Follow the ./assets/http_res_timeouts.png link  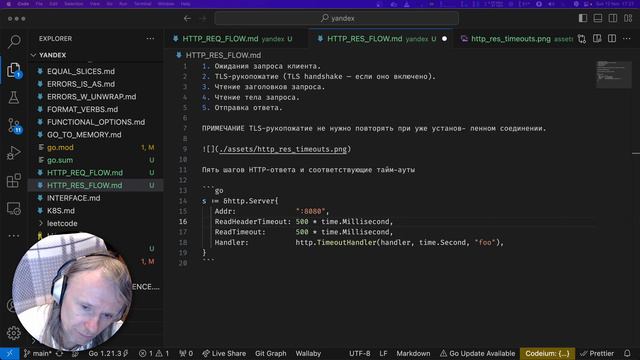[x=283, y=149]
